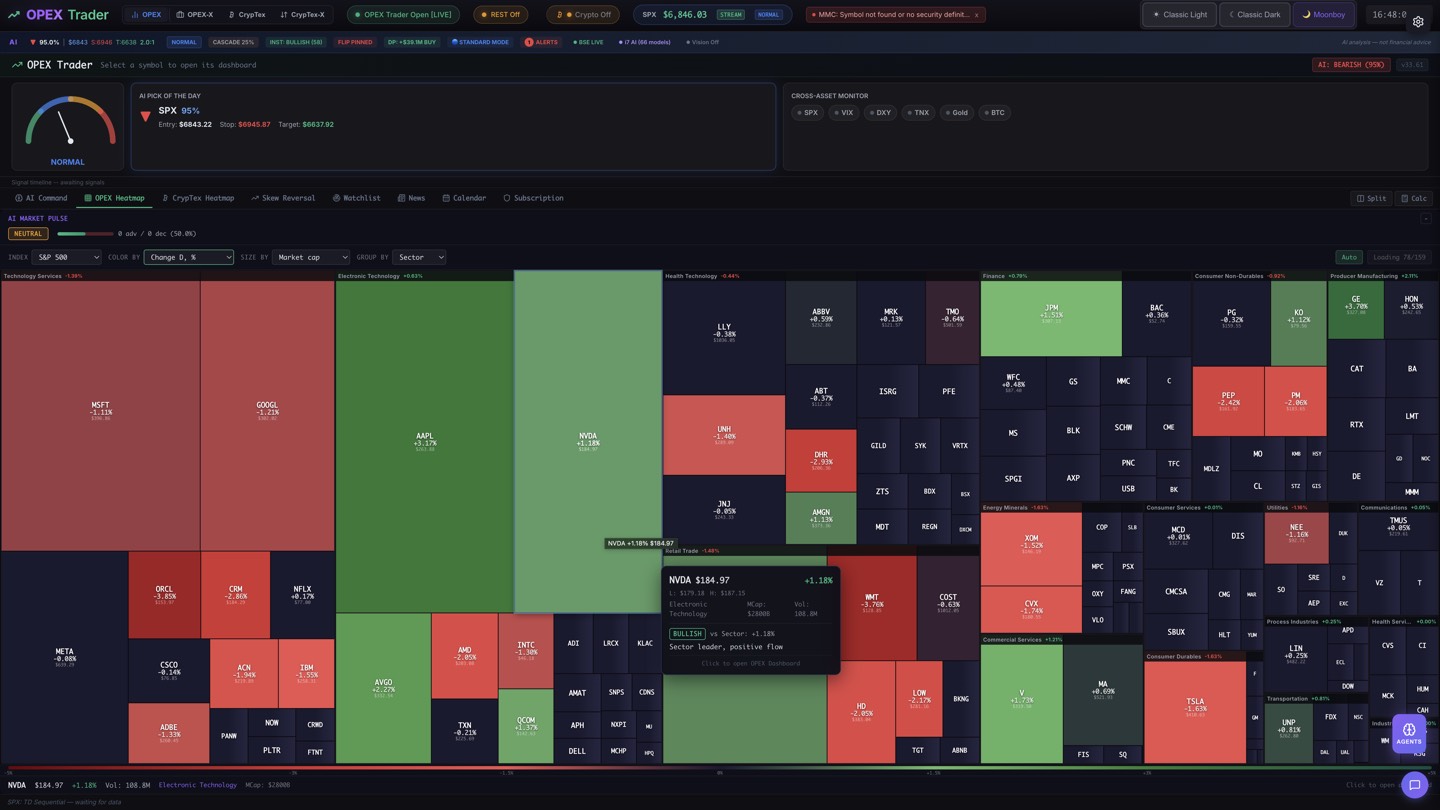Open the Color By dropdown
1440x810 pixels.
[188, 257]
